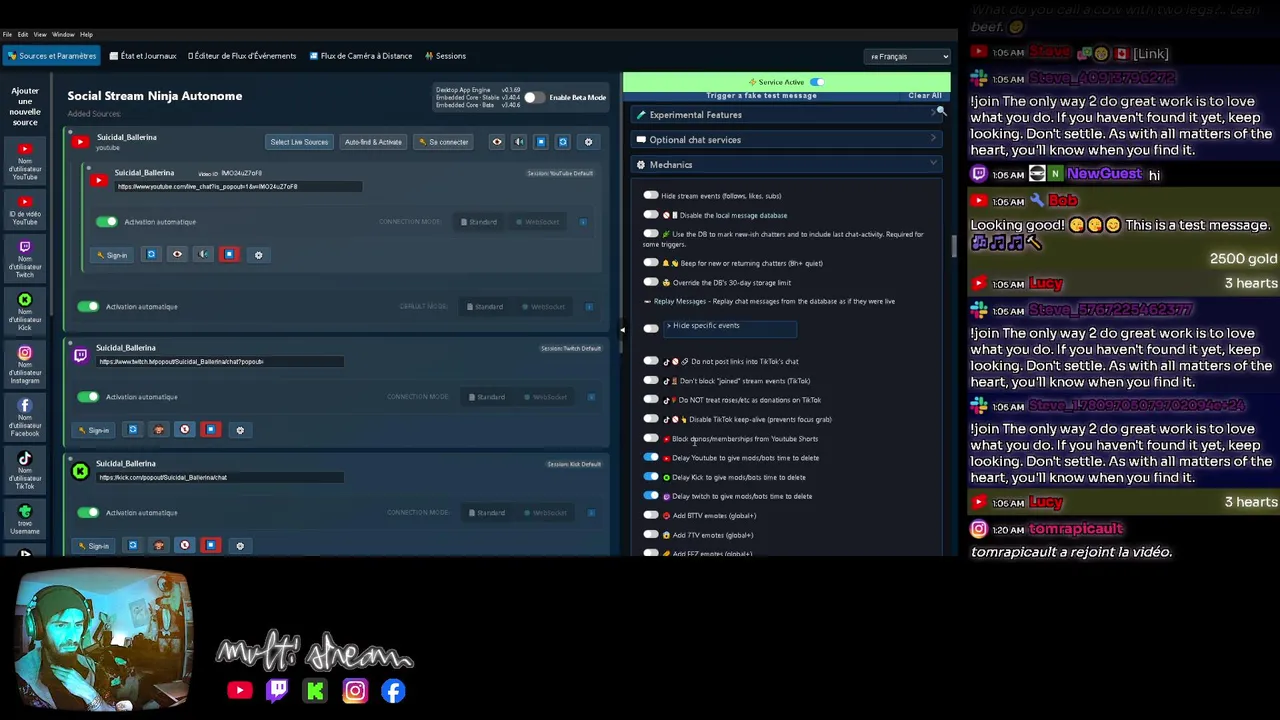Click the refresh icon in the YouTube group header
The height and width of the screenshot is (720, 1280).
[x=563, y=142]
